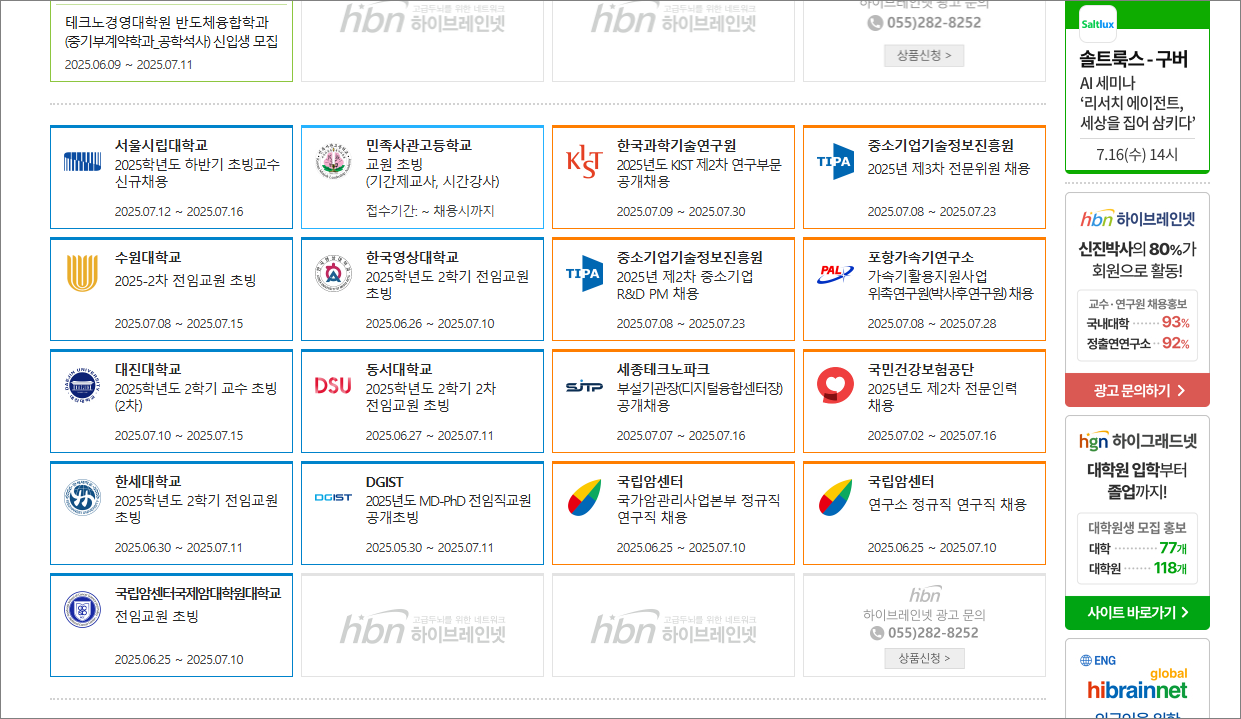Click the 한세대학교 emblem icon

pos(82,497)
